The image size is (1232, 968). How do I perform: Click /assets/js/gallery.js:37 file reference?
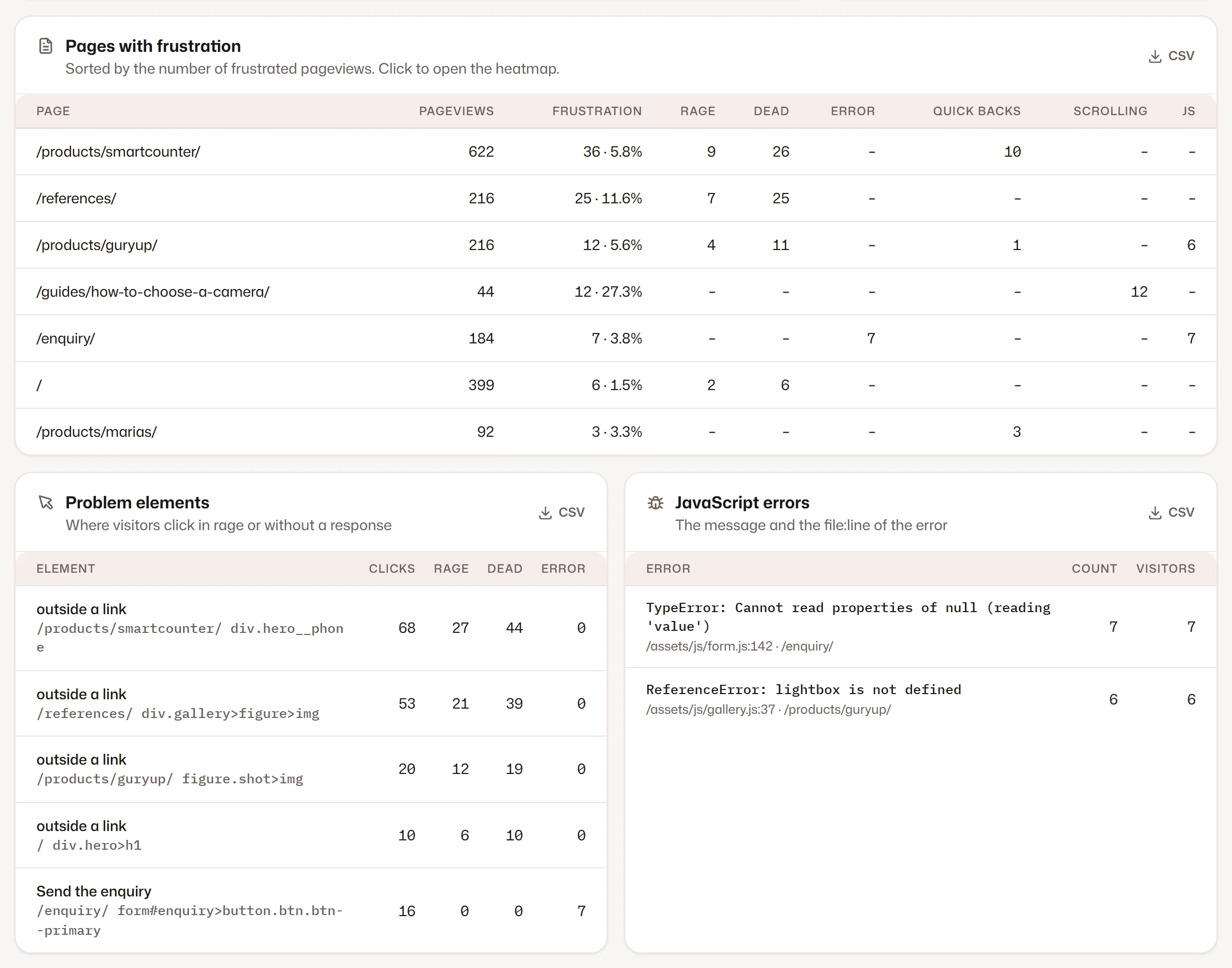(710, 710)
